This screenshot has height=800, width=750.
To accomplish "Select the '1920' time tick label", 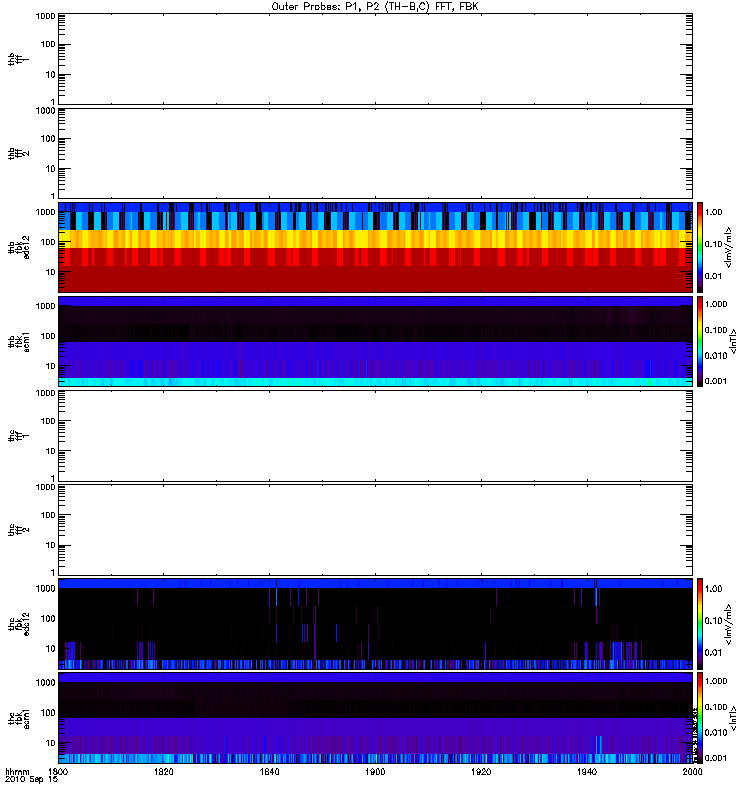I will point(481,771).
